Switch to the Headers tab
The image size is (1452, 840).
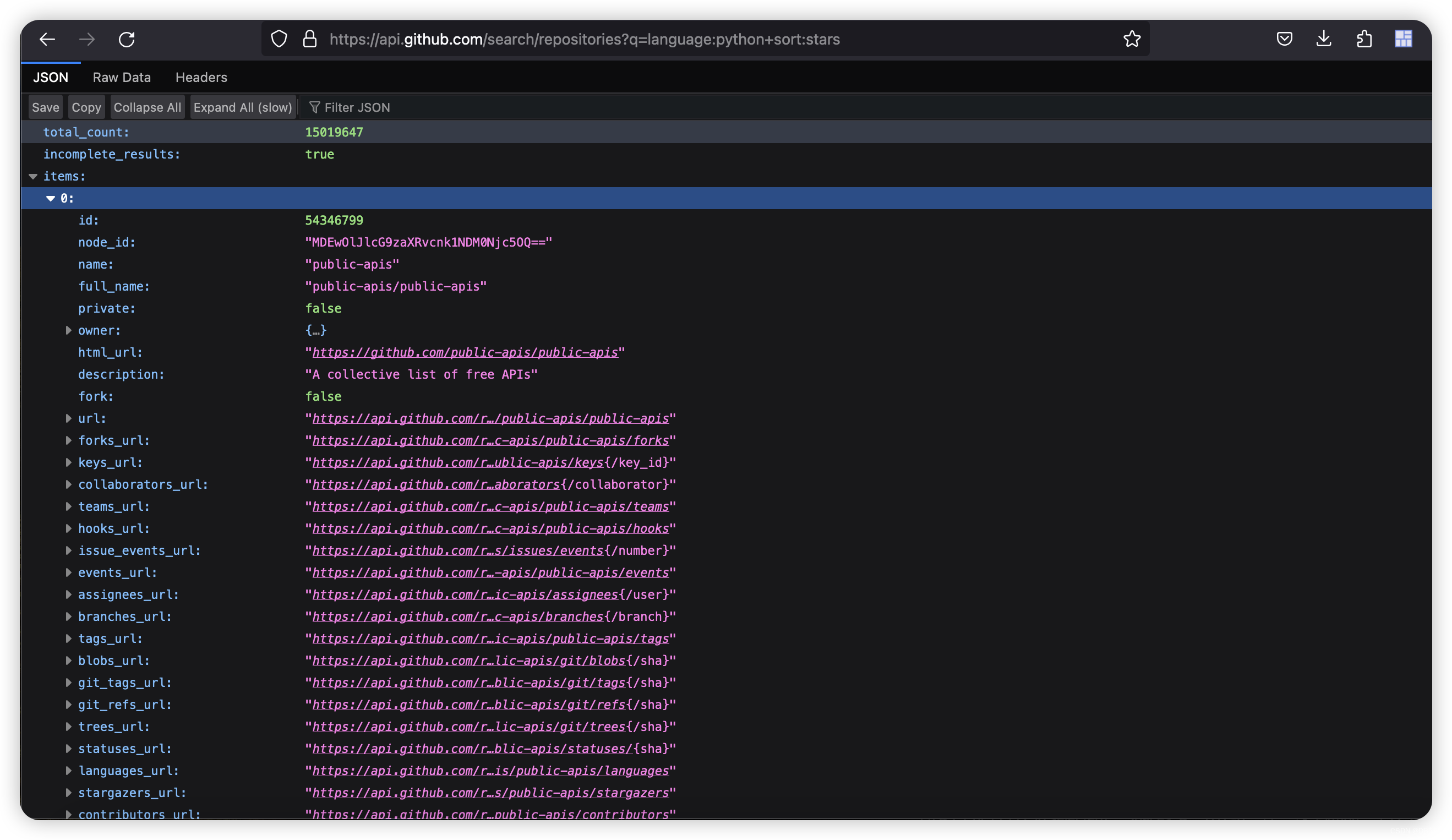tap(201, 77)
